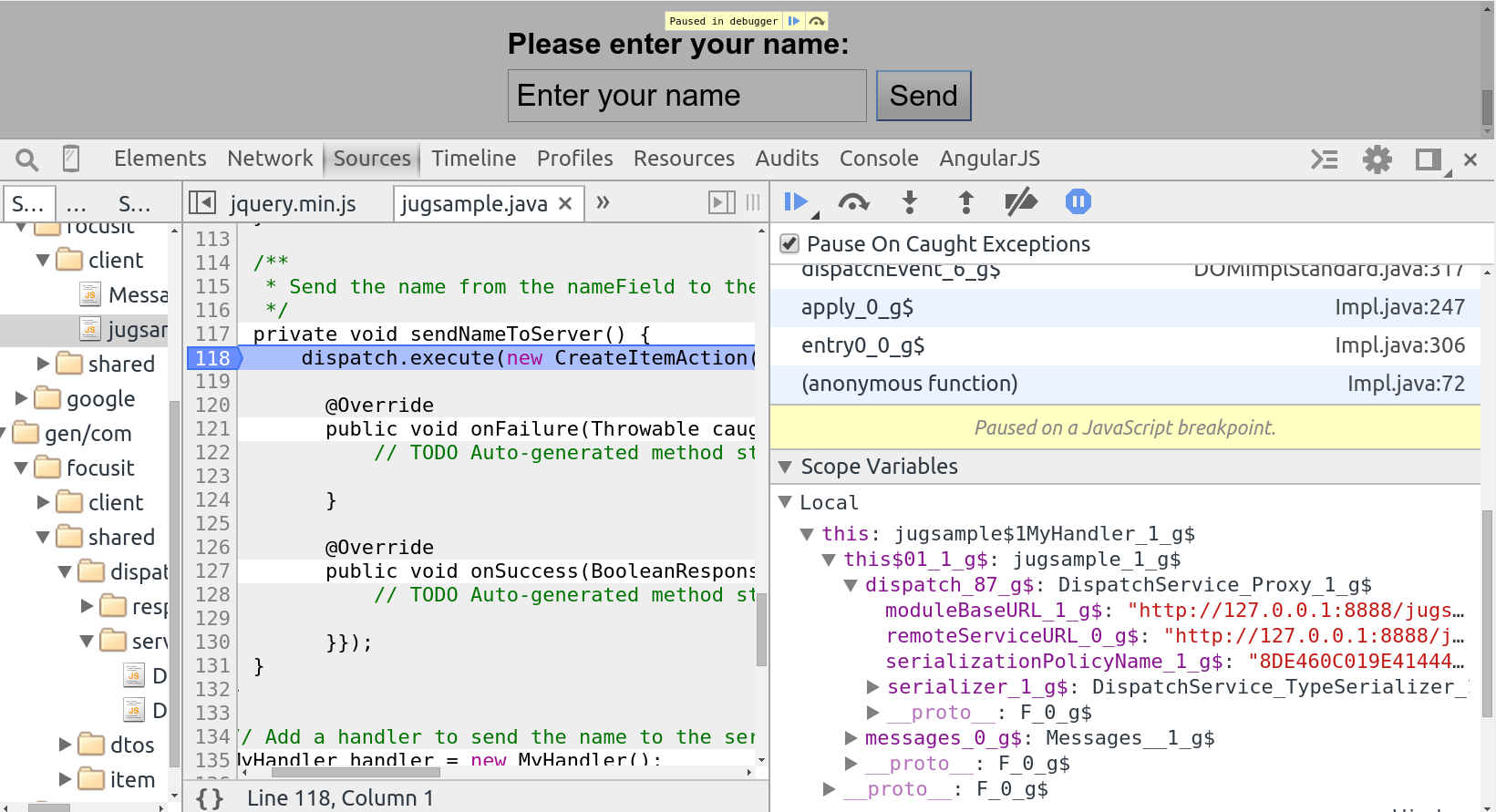The height and width of the screenshot is (812, 1496).
Task: Click the page's vertical scrollbar thumb
Action: pos(1488,108)
